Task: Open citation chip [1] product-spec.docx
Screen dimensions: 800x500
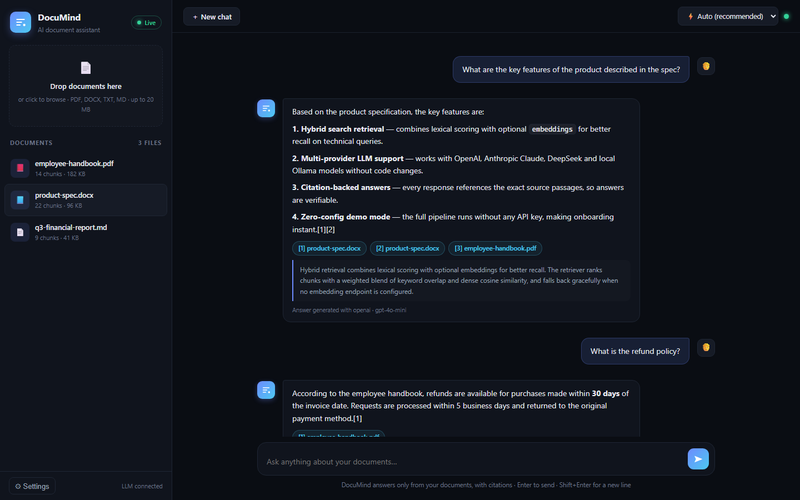Action: point(329,248)
